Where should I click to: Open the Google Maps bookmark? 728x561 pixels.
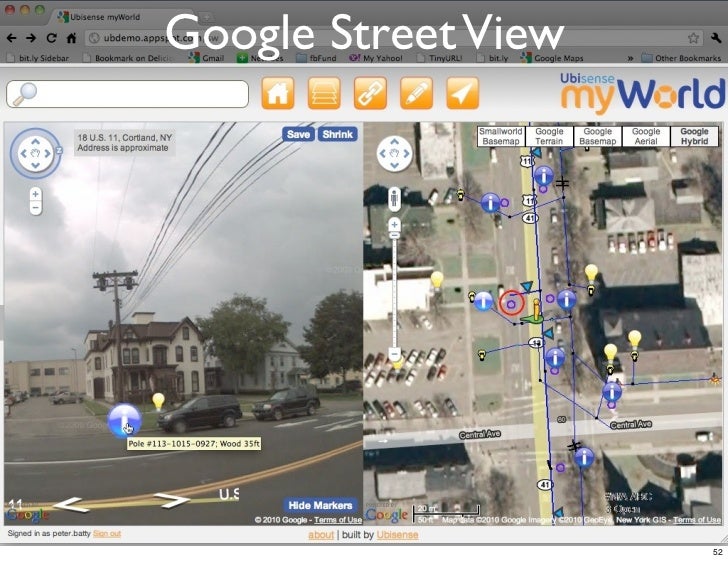552,58
